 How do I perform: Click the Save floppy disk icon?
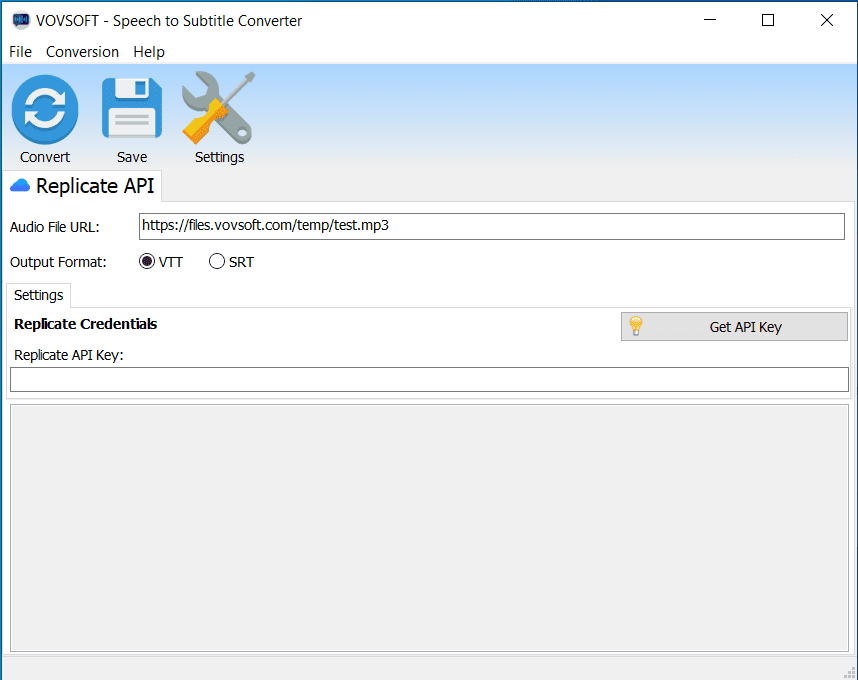(132, 108)
